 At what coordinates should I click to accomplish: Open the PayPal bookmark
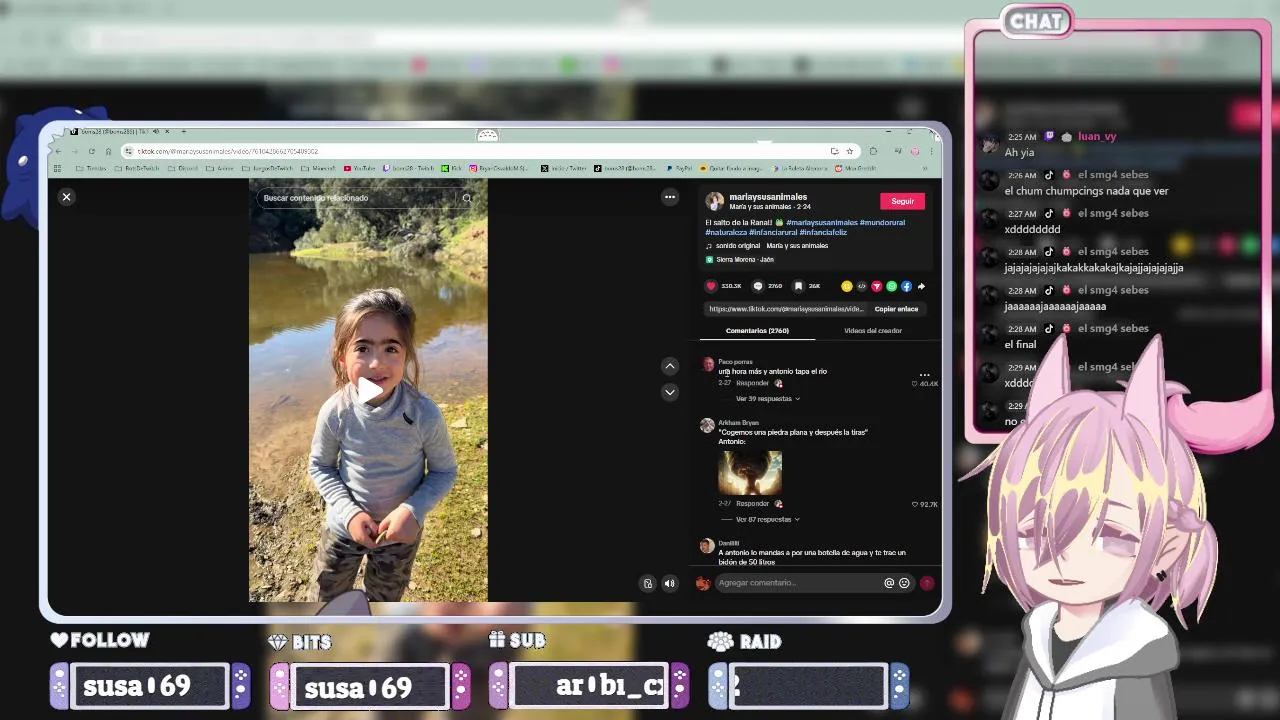click(680, 168)
